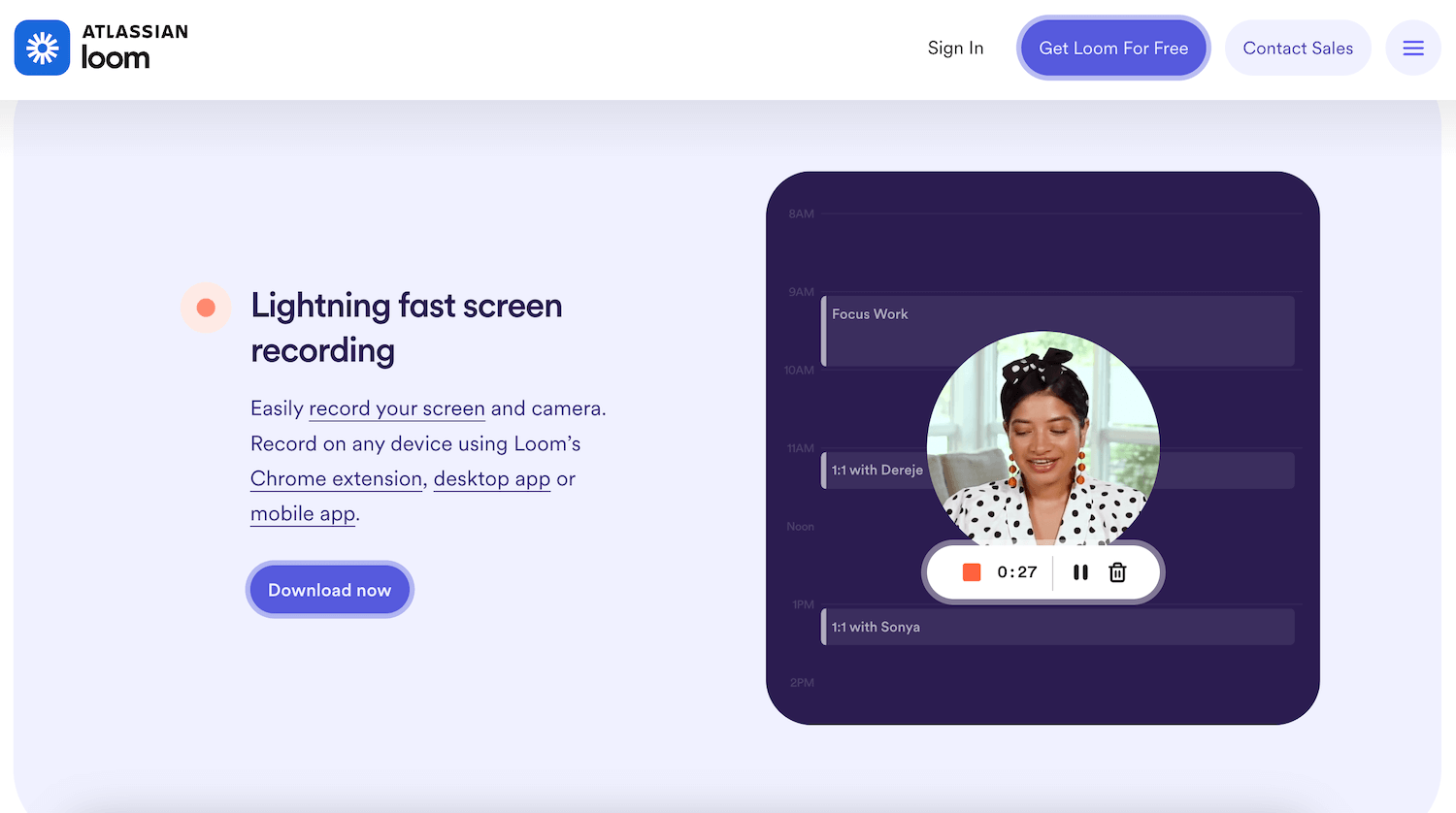1456x813 pixels.
Task: Open the desktop app link
Action: pyautogui.click(x=492, y=478)
